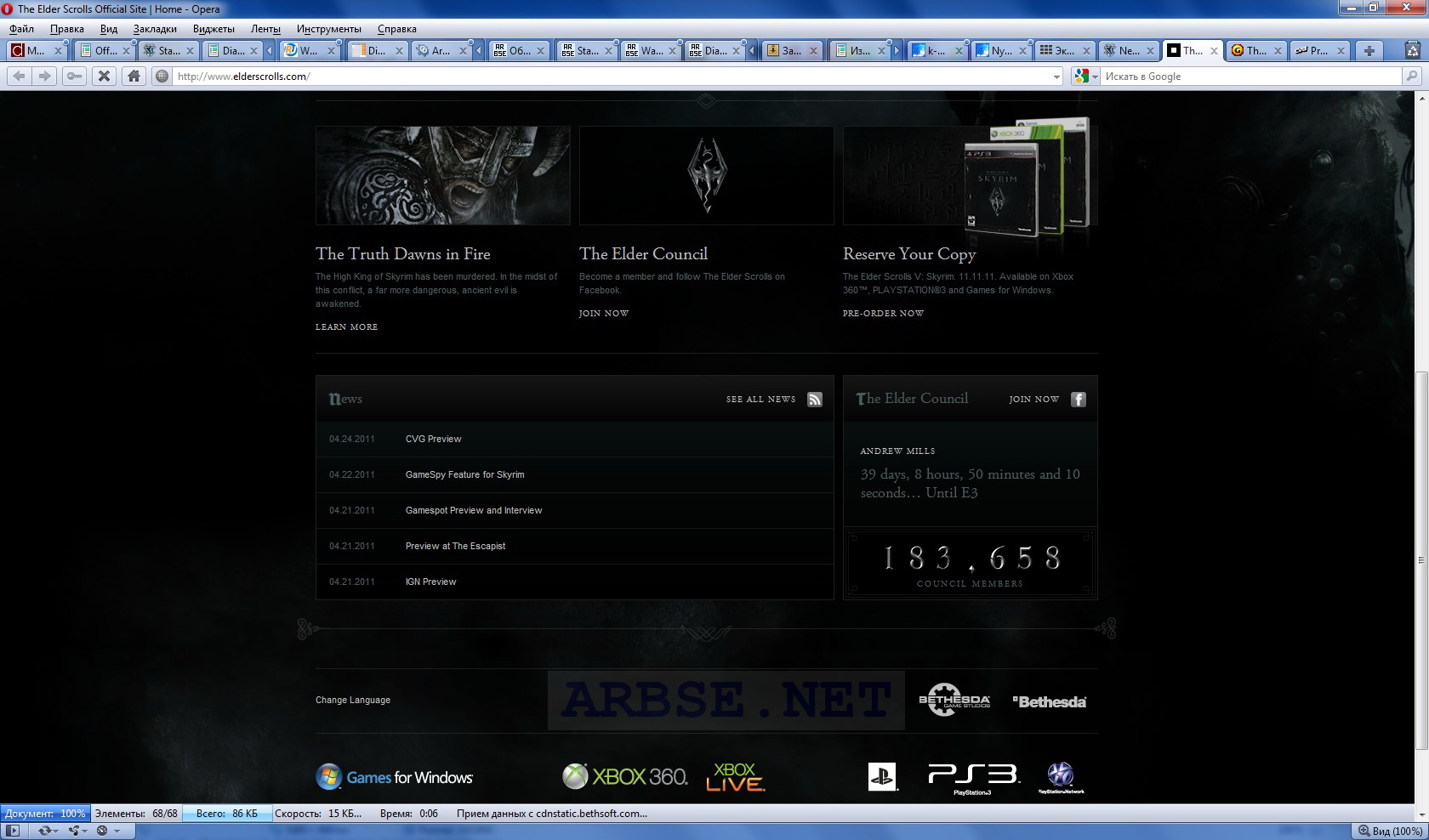Viewport: 1429px width, 840px height.
Task: Open Gamespot Preview and Interview news item
Action: (474, 510)
